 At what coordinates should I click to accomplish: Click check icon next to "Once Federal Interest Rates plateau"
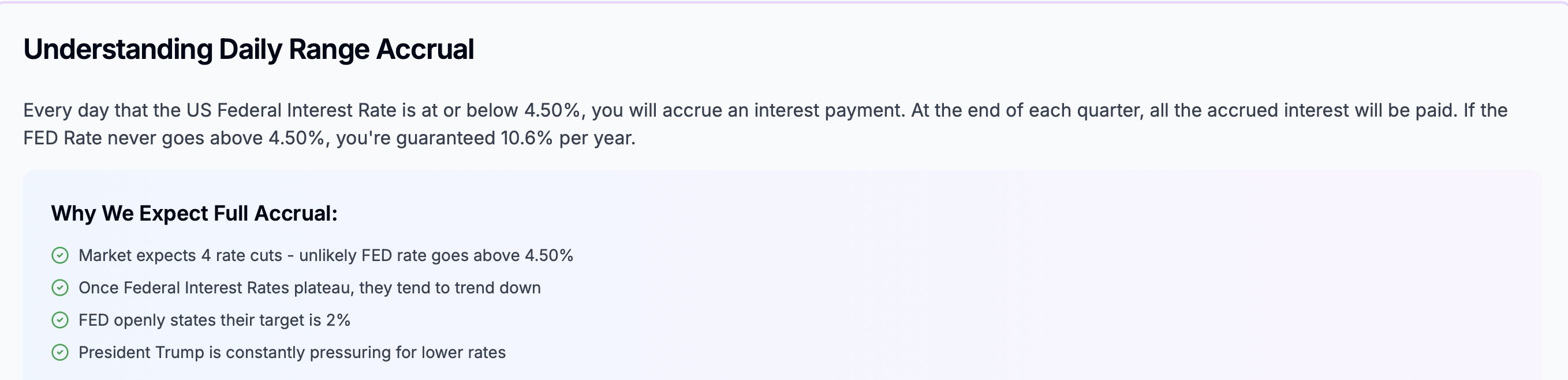click(x=59, y=288)
